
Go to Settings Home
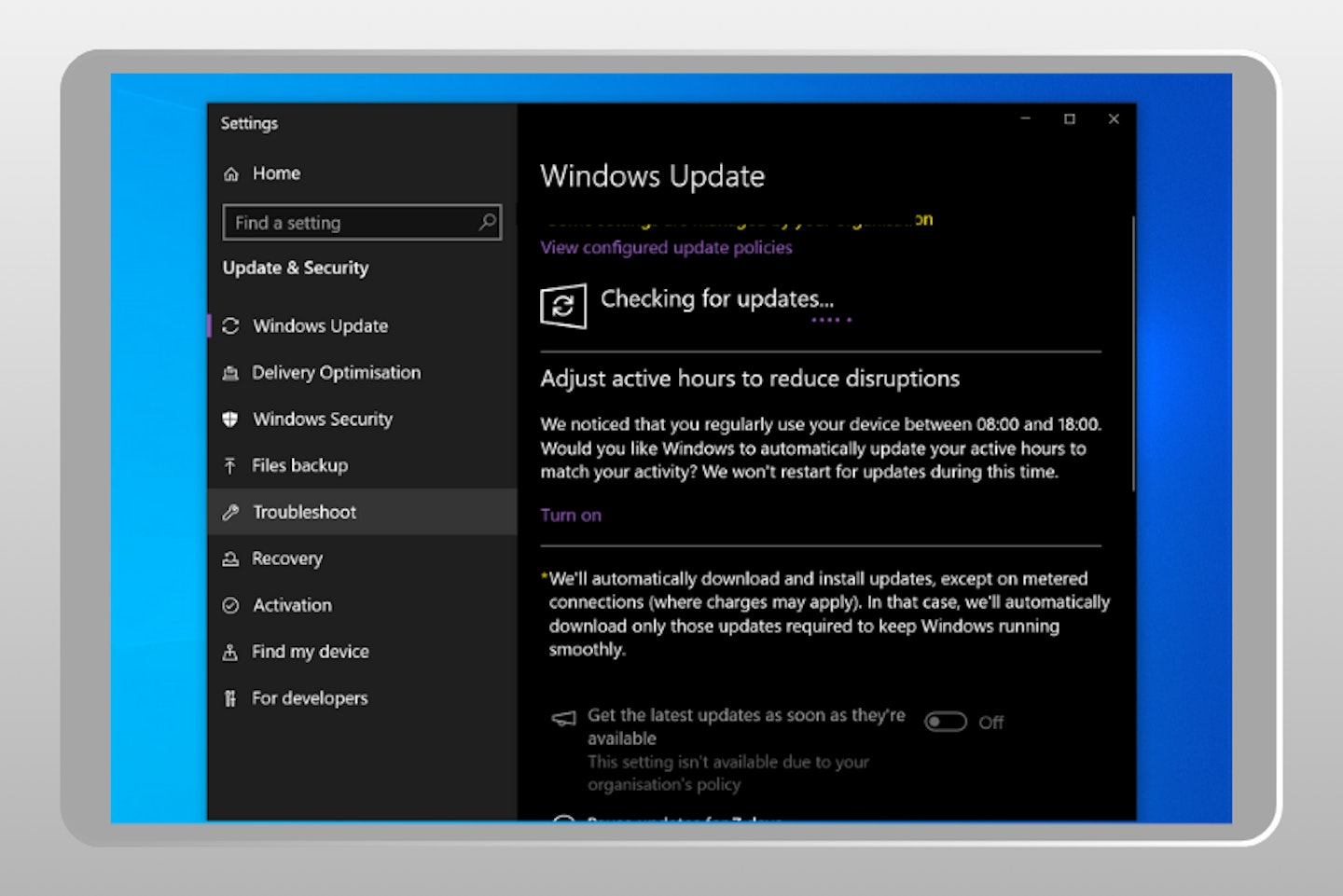point(362,173)
